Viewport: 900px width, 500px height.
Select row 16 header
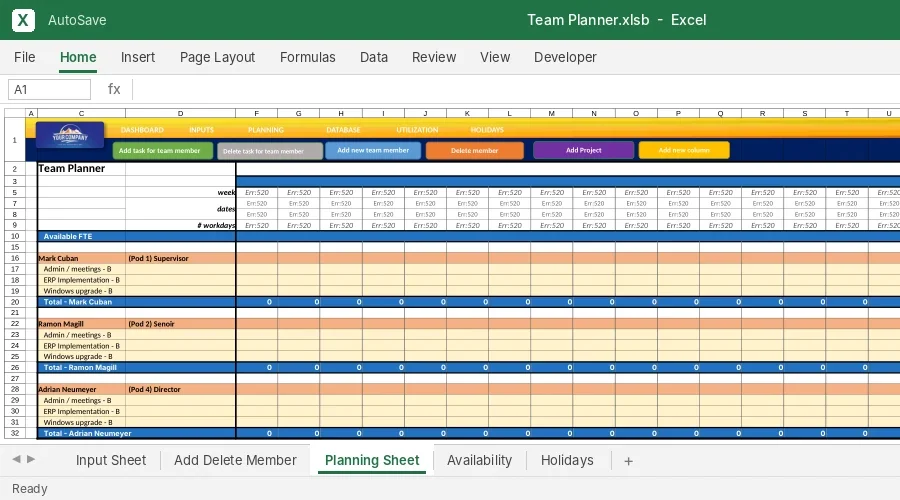pos(15,258)
